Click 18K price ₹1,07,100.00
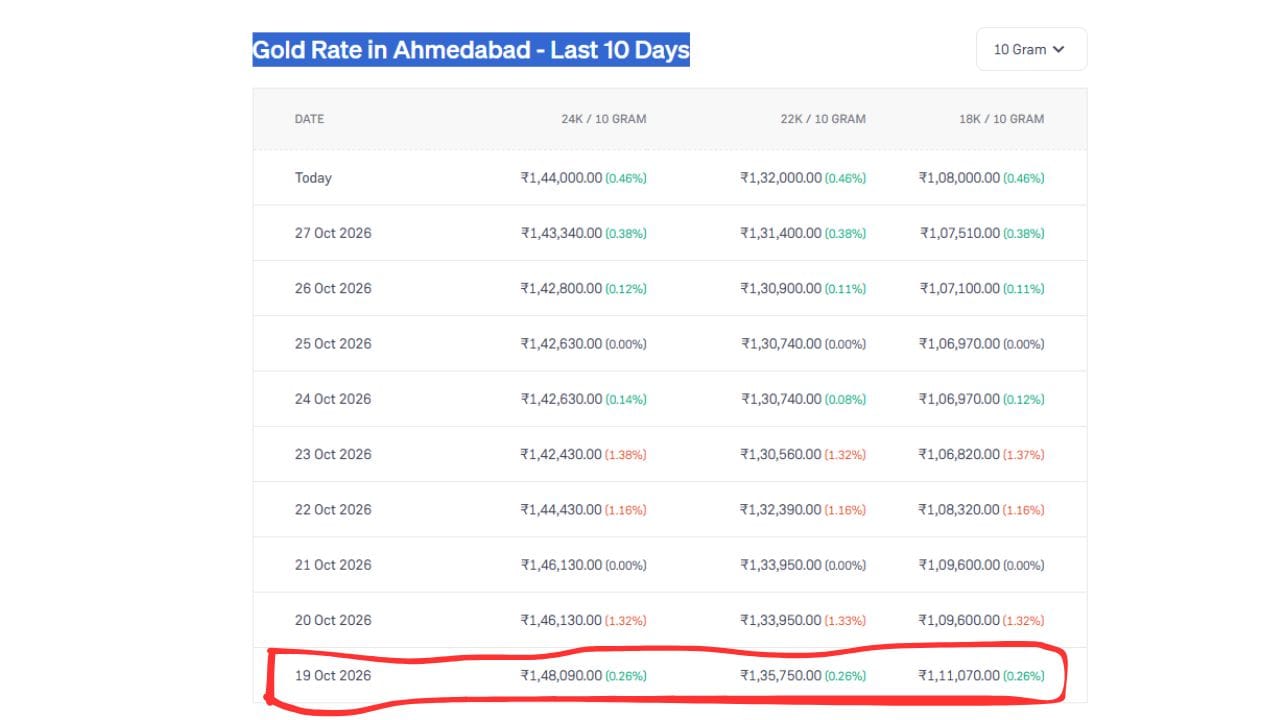 pyautogui.click(x=960, y=288)
